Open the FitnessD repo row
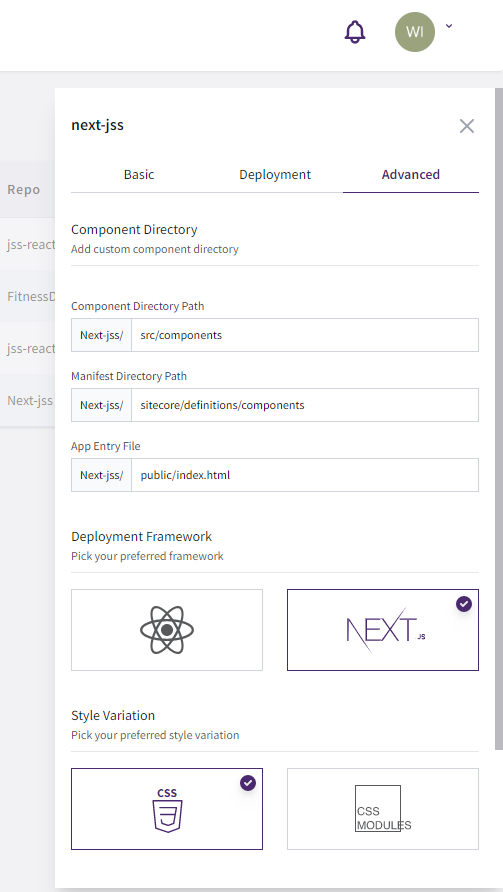Image resolution: width=503 pixels, height=892 pixels. click(x=28, y=296)
